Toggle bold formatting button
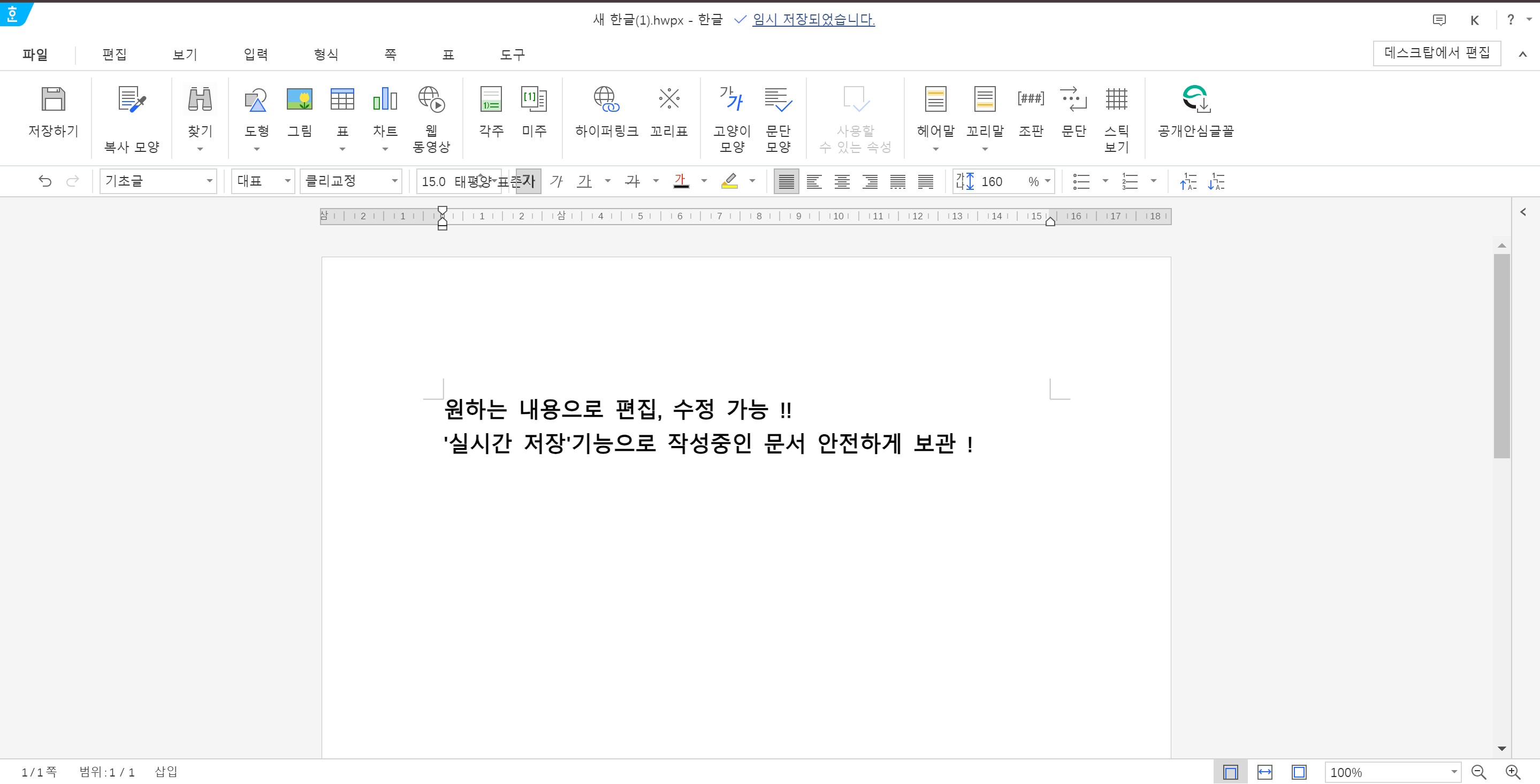Image resolution: width=1540 pixels, height=784 pixels. [x=529, y=181]
